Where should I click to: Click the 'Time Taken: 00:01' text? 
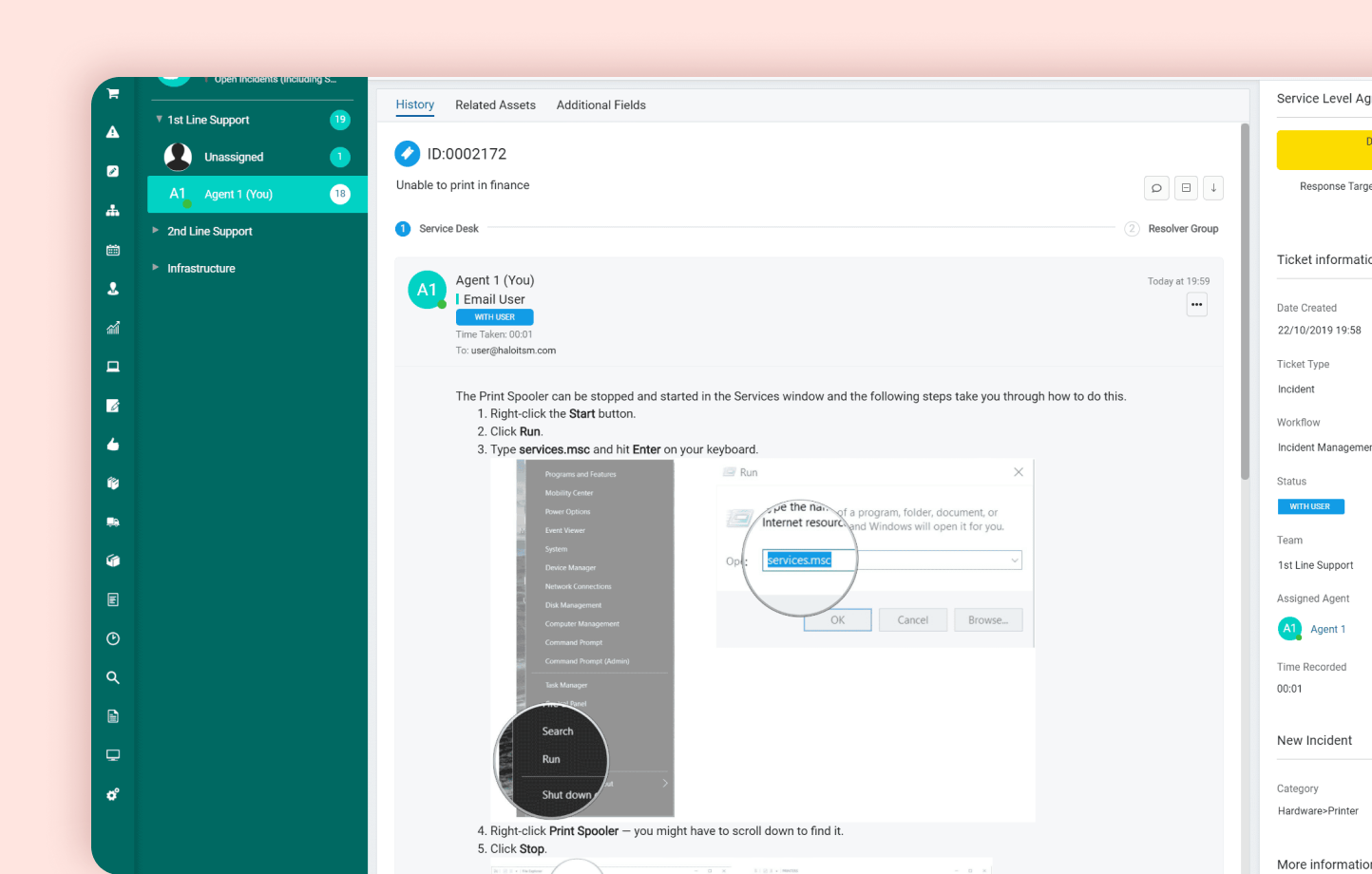pos(494,334)
